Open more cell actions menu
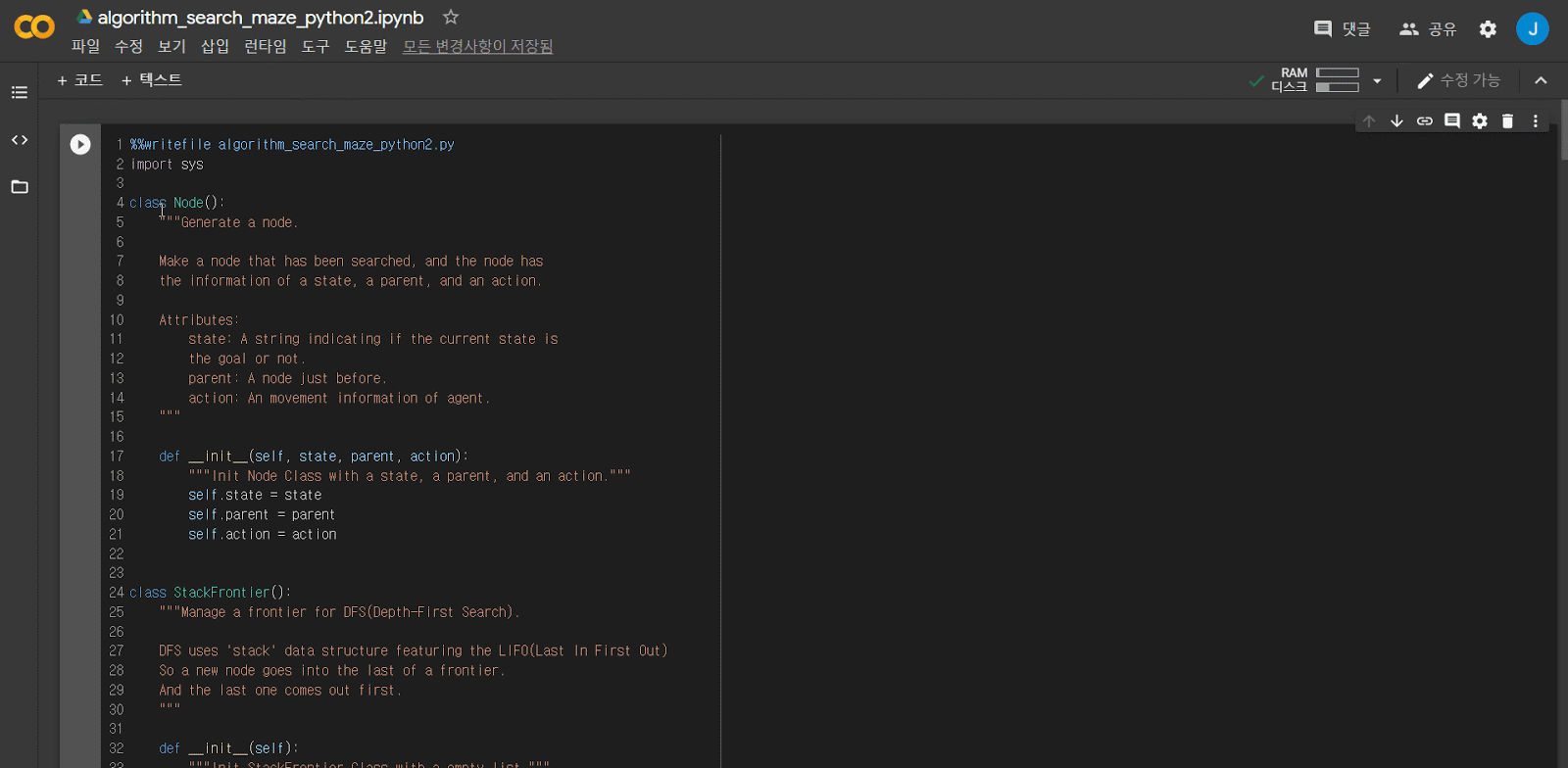 (1536, 120)
